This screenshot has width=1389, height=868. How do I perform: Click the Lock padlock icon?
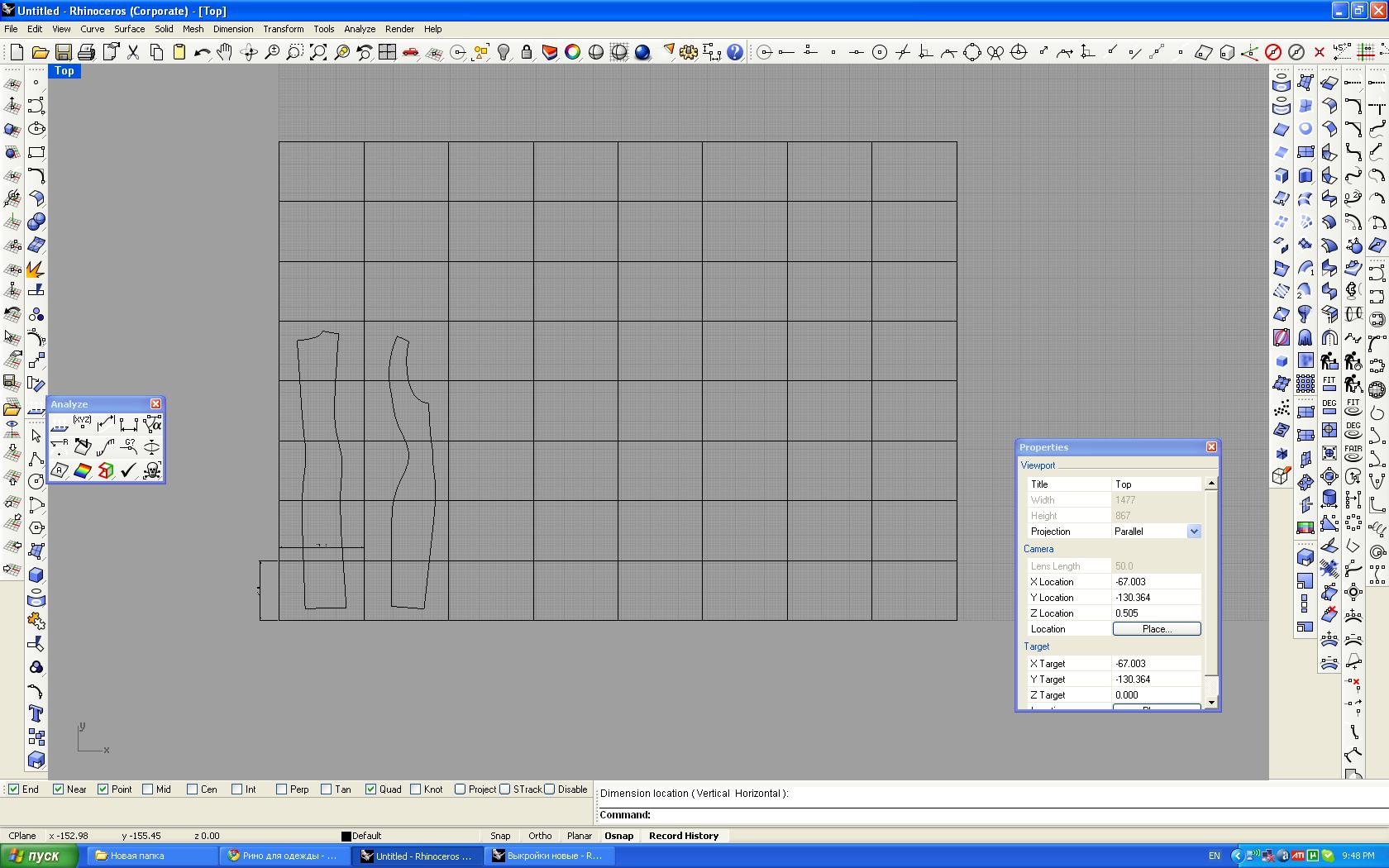point(526,52)
